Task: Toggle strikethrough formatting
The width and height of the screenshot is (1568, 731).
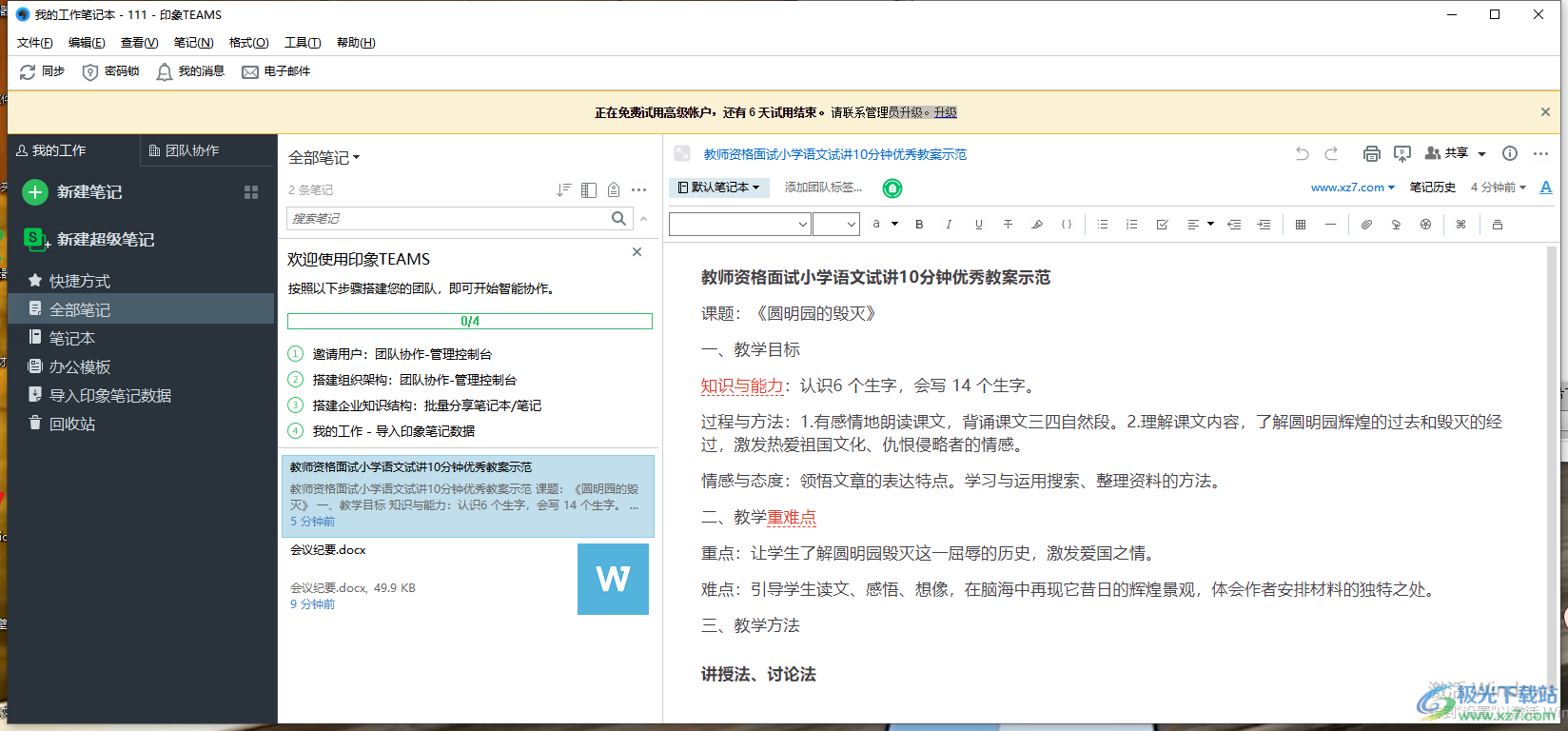Action: coord(1008,225)
